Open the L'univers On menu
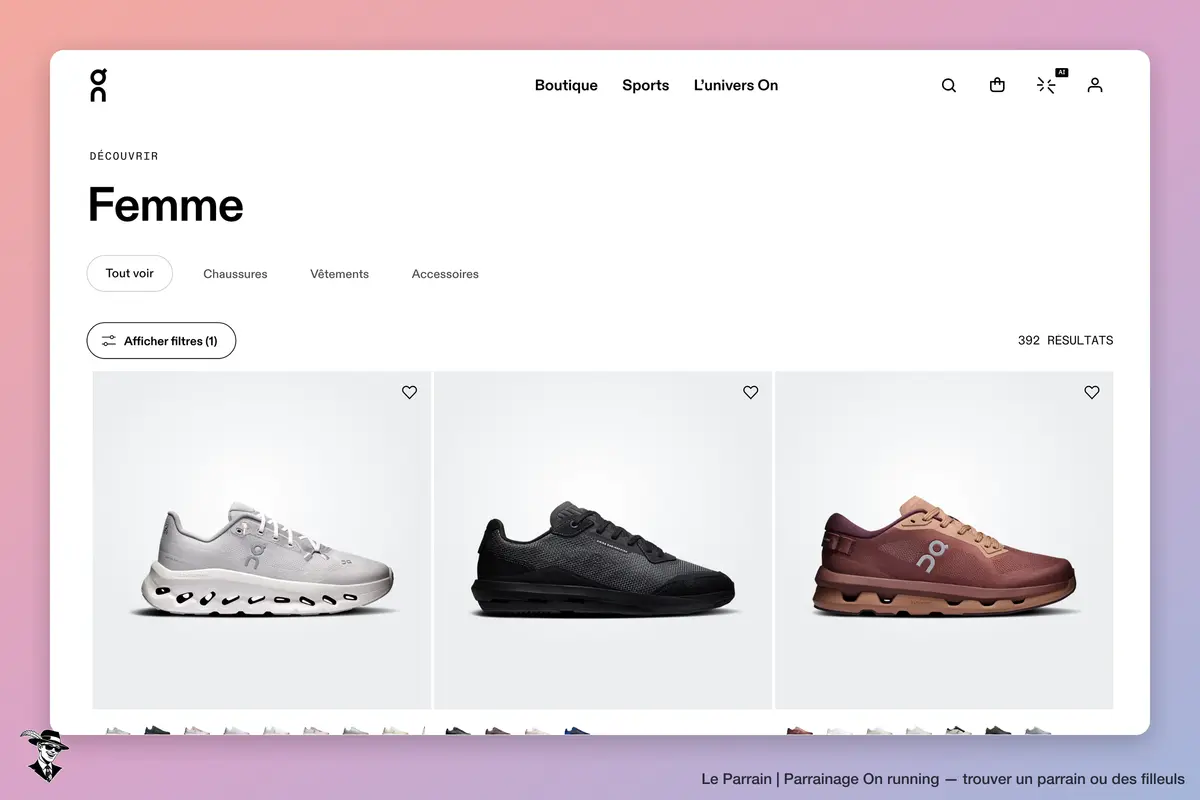The height and width of the screenshot is (800, 1200). pos(736,85)
